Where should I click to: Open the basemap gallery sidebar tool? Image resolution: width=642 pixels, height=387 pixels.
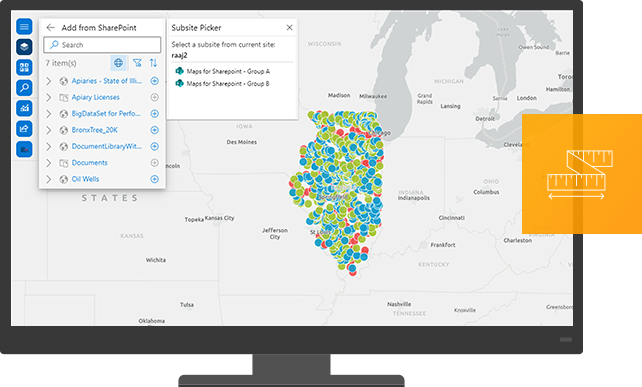tap(24, 67)
